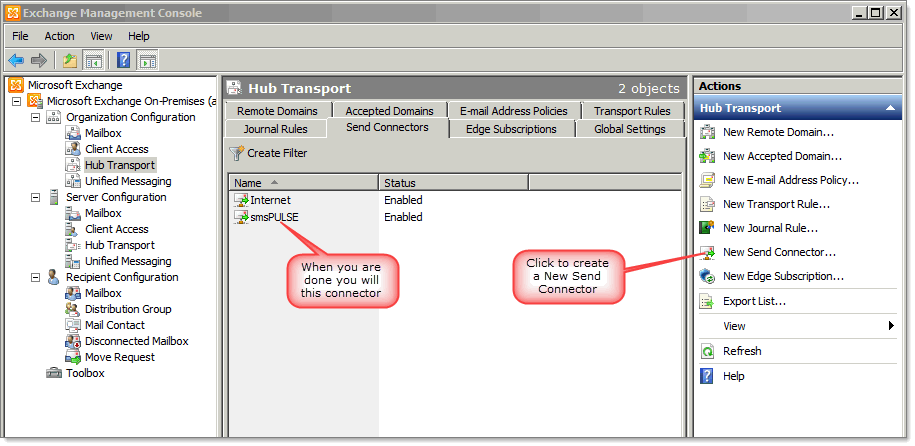Click the Export List... link
The image size is (915, 446).
click(755, 301)
